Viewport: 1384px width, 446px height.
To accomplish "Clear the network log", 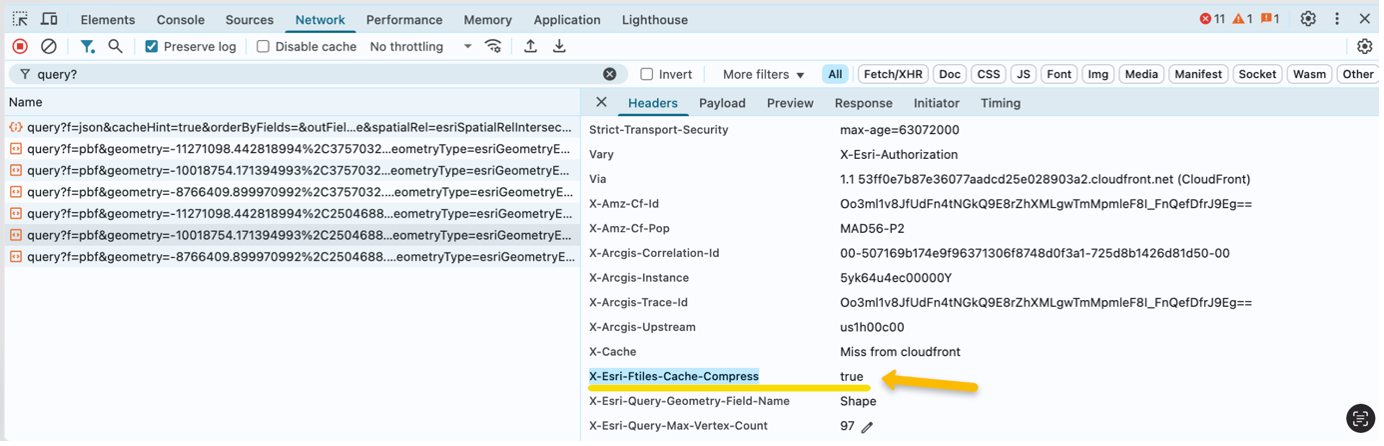I will (48, 46).
